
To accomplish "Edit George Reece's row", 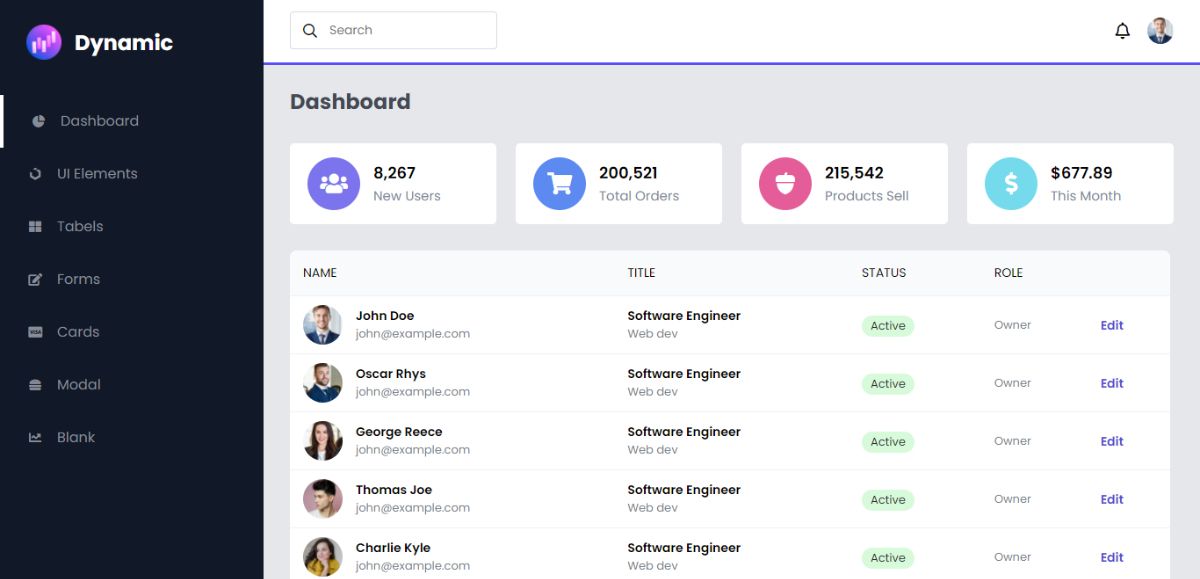I will (x=1112, y=441).
